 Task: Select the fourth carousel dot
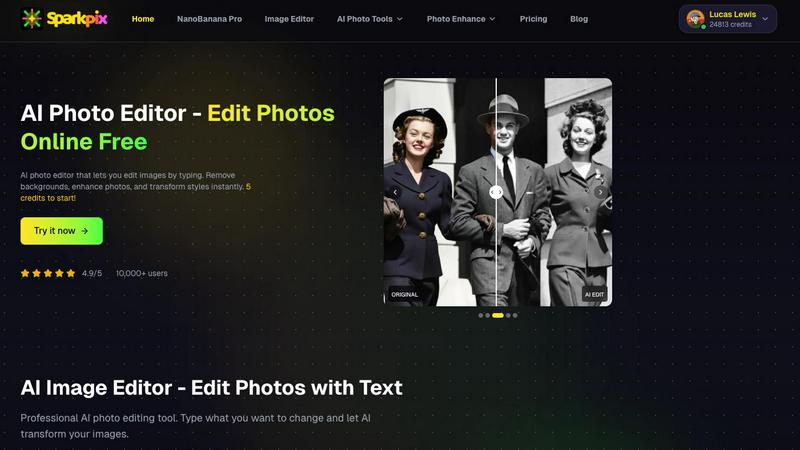click(508, 315)
